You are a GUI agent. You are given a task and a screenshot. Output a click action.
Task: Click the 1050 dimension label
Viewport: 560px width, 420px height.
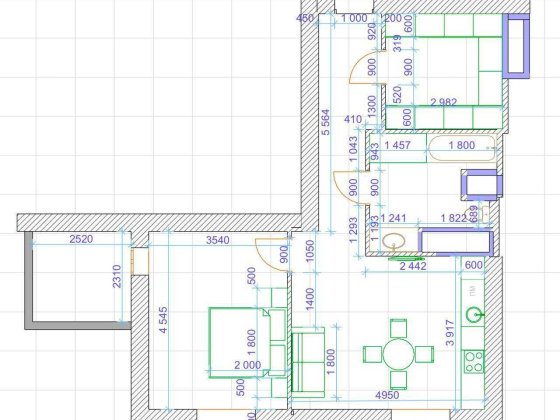[310, 250]
